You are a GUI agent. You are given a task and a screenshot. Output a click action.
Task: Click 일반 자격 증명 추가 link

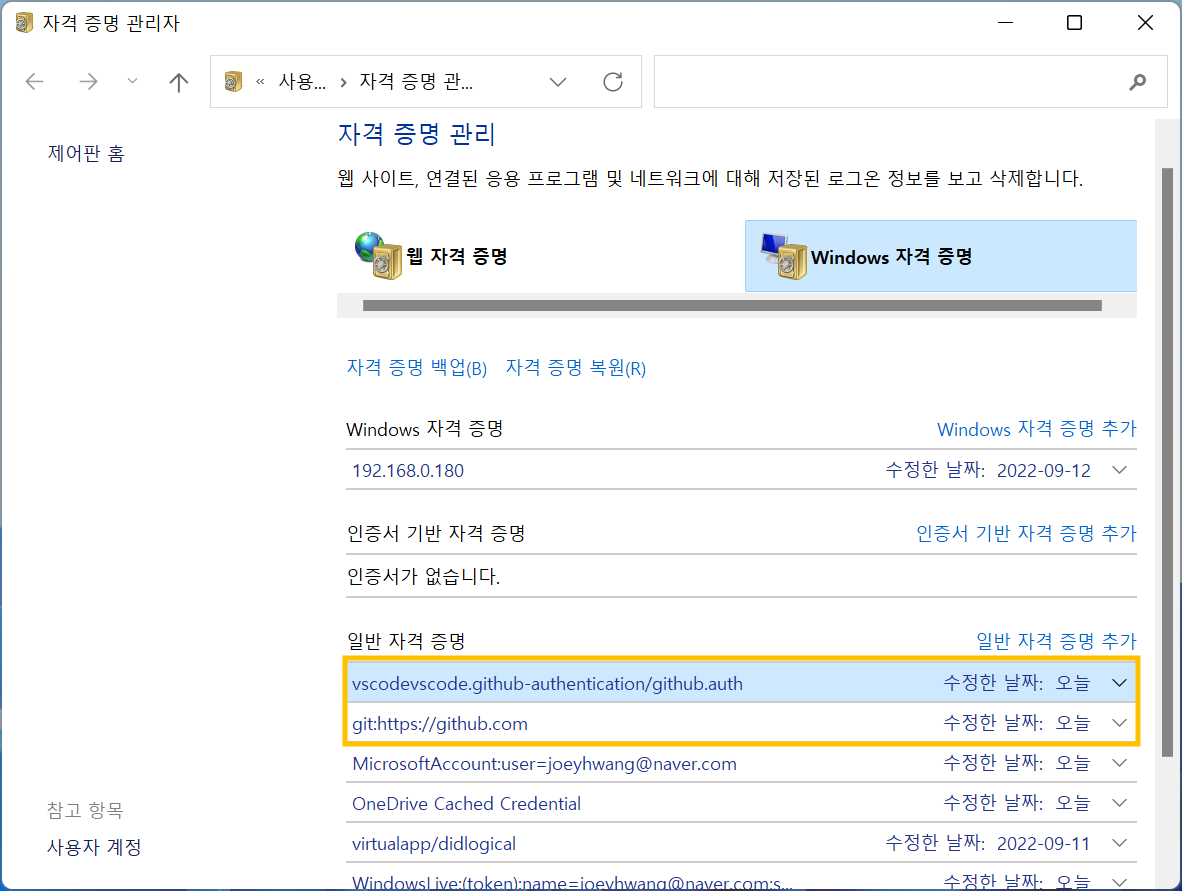1056,641
